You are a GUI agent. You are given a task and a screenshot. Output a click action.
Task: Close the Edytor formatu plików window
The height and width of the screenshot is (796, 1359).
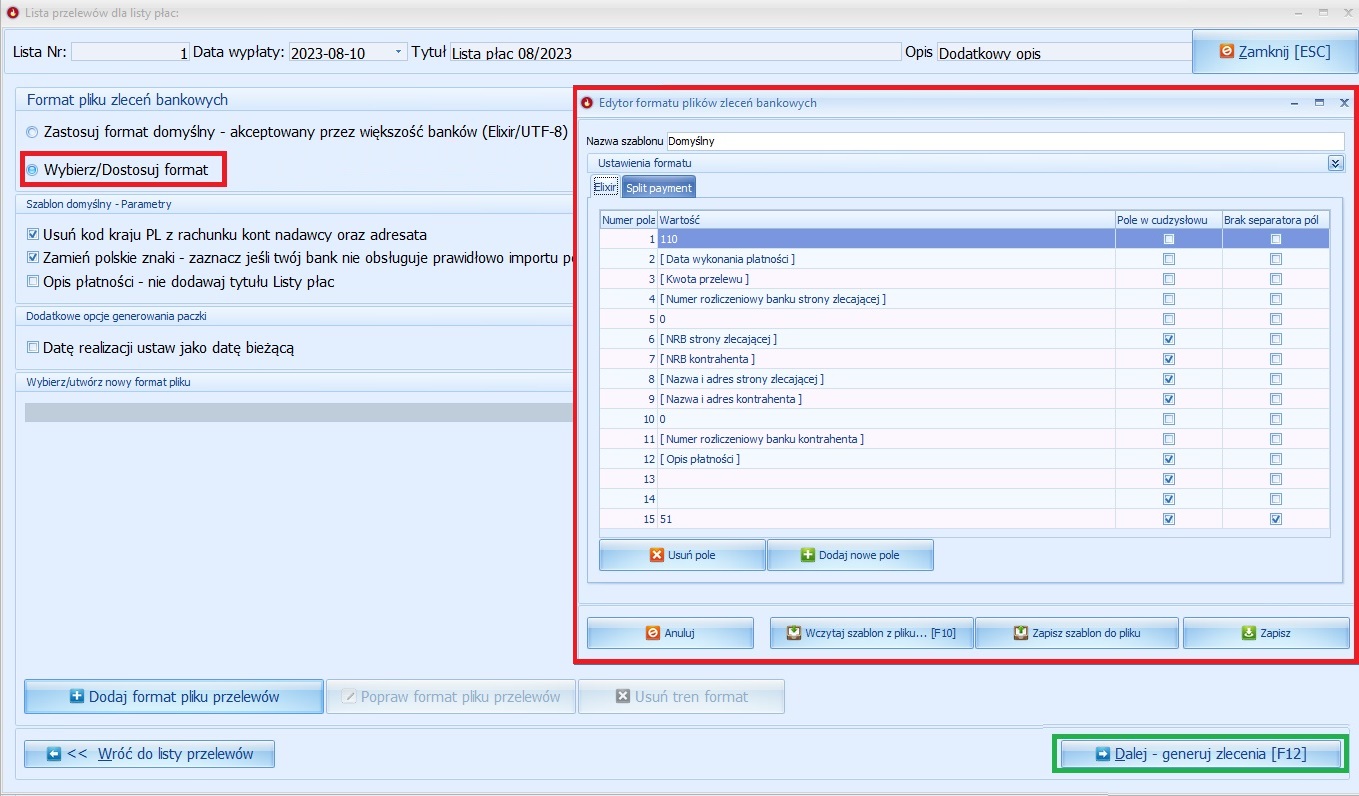point(1344,102)
